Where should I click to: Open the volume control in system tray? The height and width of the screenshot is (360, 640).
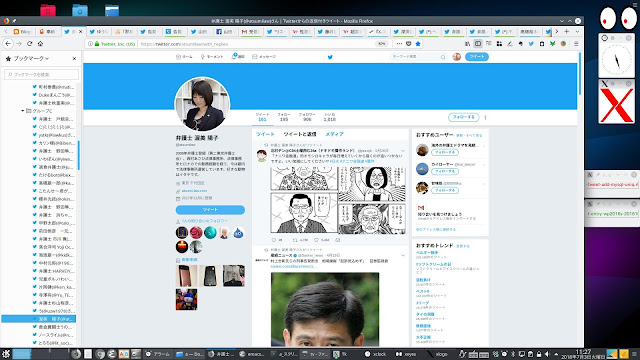pos(547,354)
